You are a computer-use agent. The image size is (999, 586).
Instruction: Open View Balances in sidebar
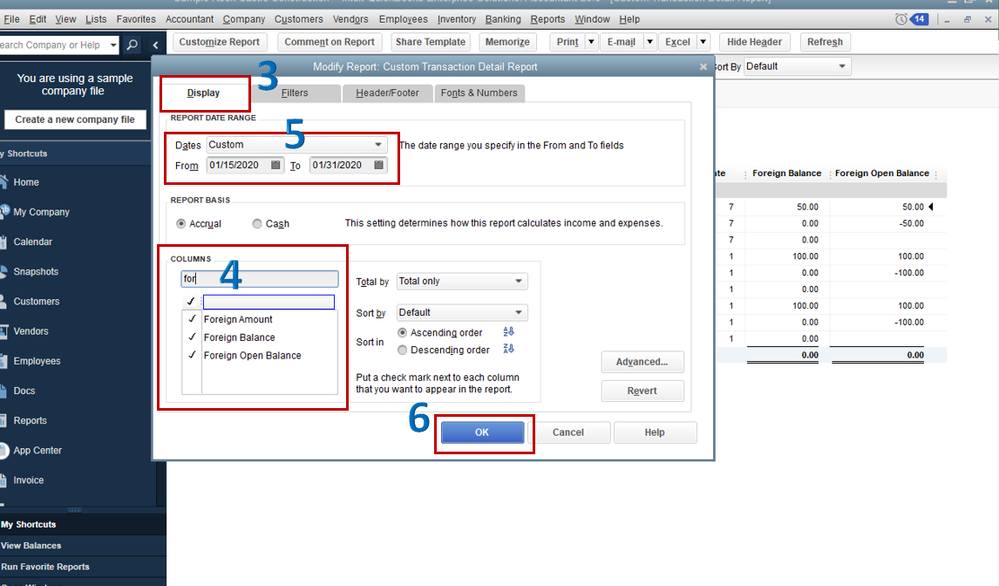click(31, 546)
